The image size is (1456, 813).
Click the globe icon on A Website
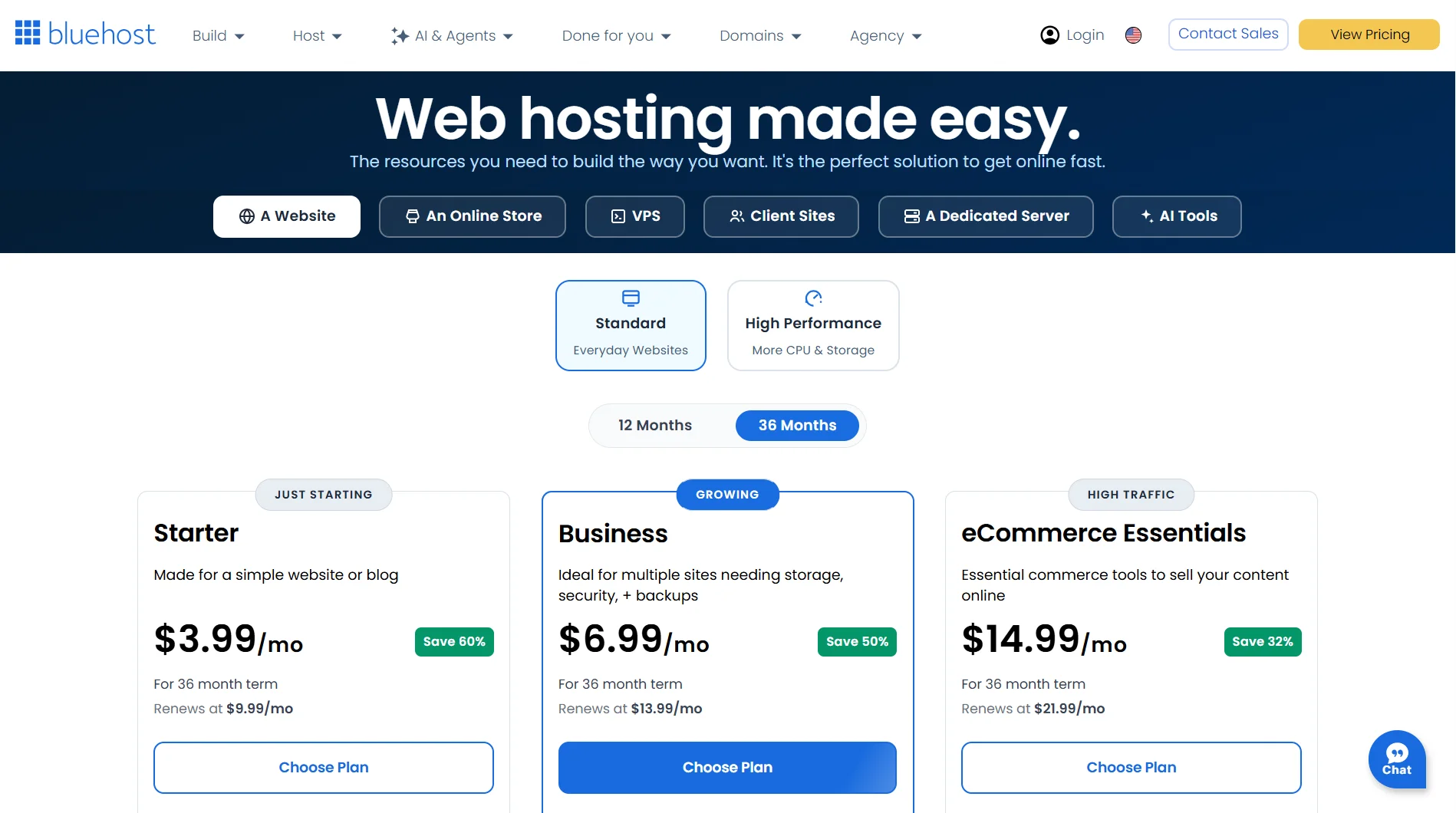[x=247, y=216]
